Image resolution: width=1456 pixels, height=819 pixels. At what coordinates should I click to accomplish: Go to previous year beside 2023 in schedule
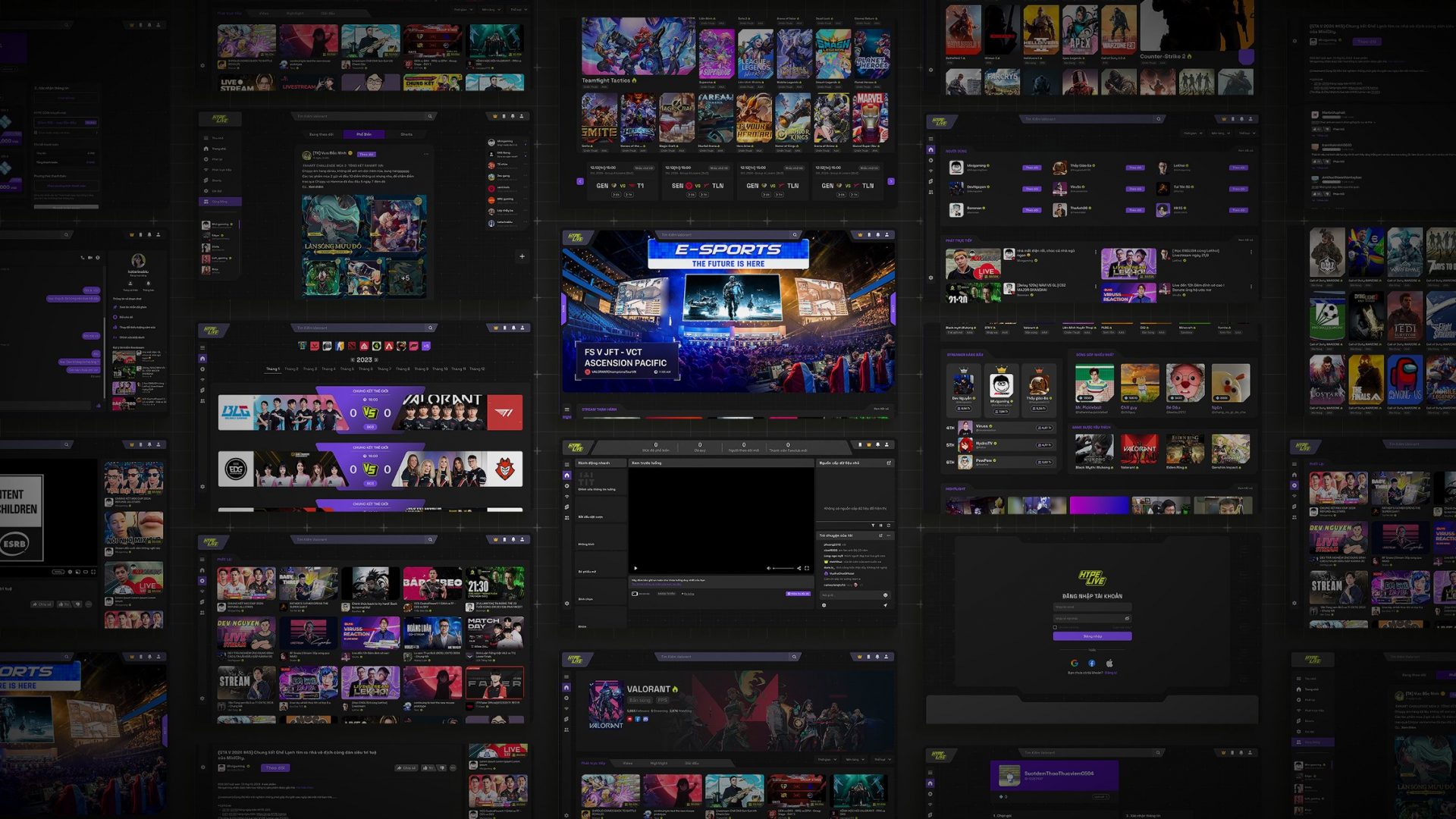point(352,360)
